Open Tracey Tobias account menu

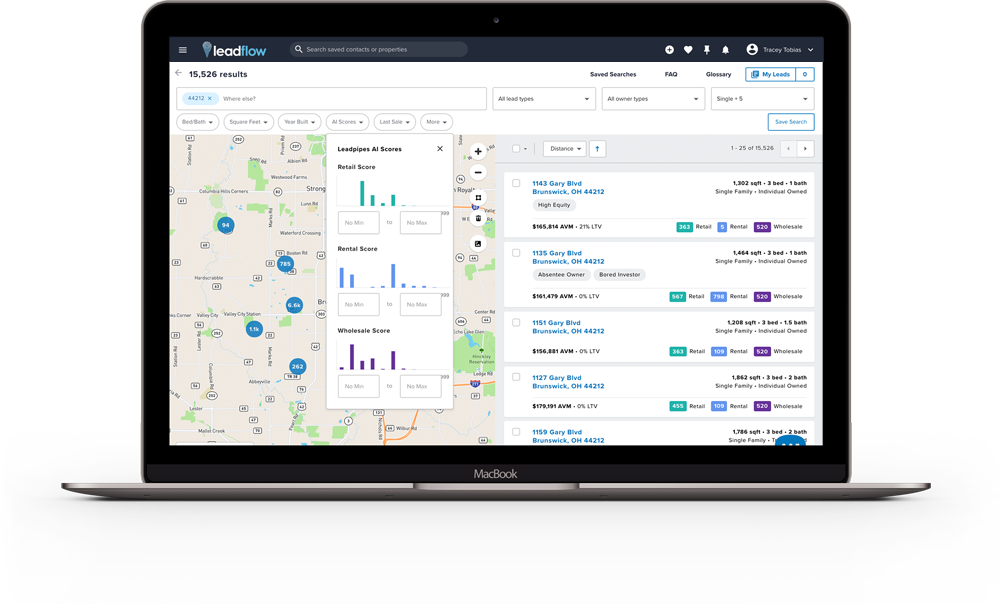[780, 50]
